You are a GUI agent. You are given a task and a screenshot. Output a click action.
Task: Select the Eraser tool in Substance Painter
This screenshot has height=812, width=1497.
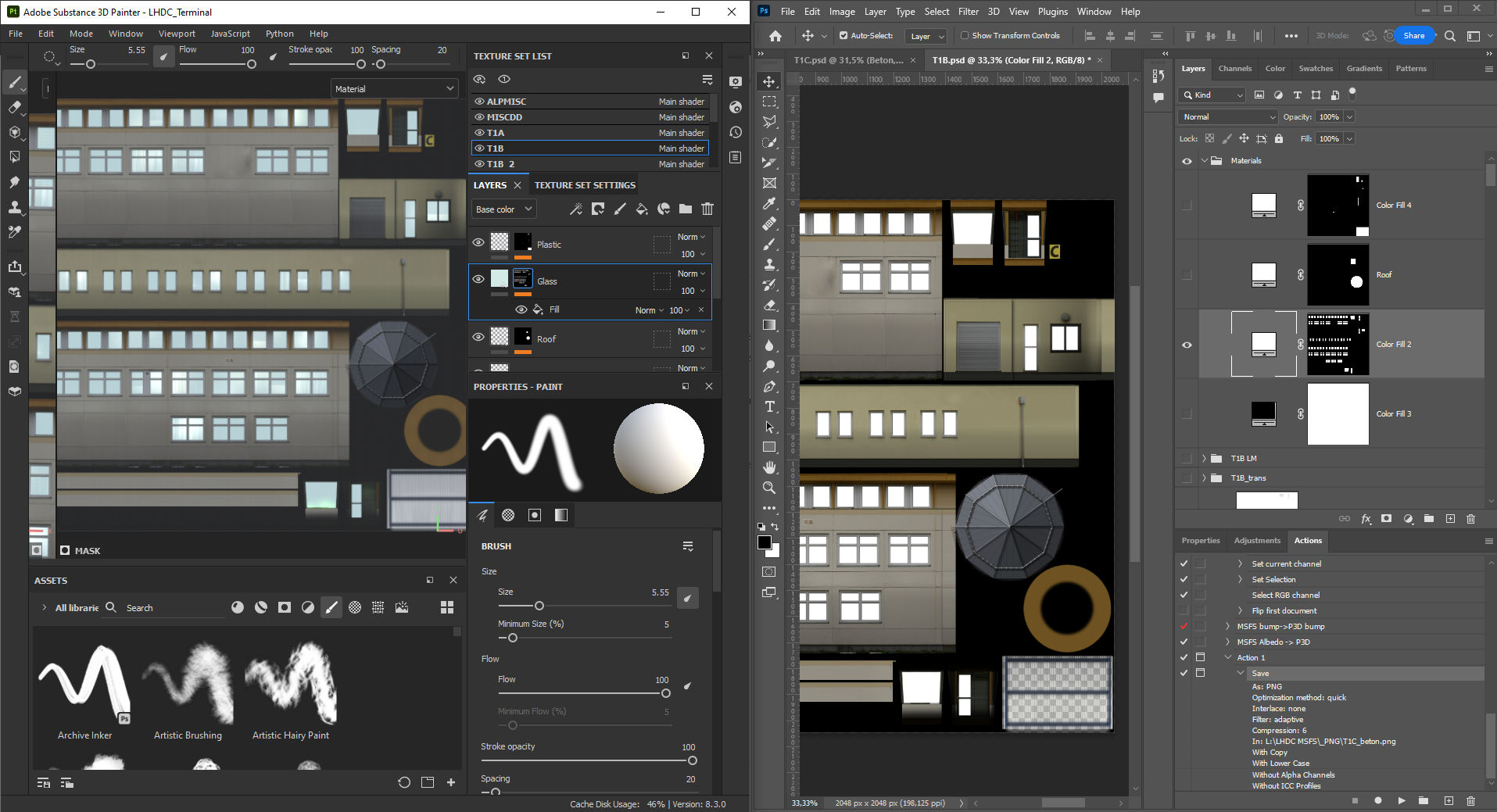coord(15,108)
